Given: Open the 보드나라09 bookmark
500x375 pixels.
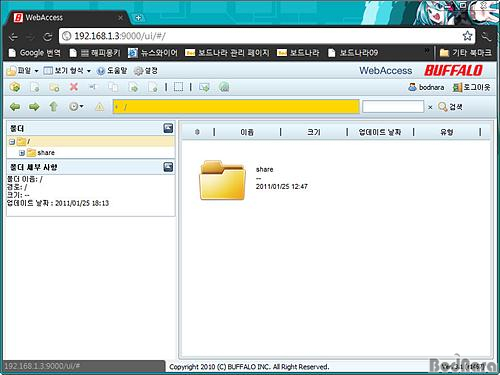Looking at the screenshot, I should coord(353,53).
